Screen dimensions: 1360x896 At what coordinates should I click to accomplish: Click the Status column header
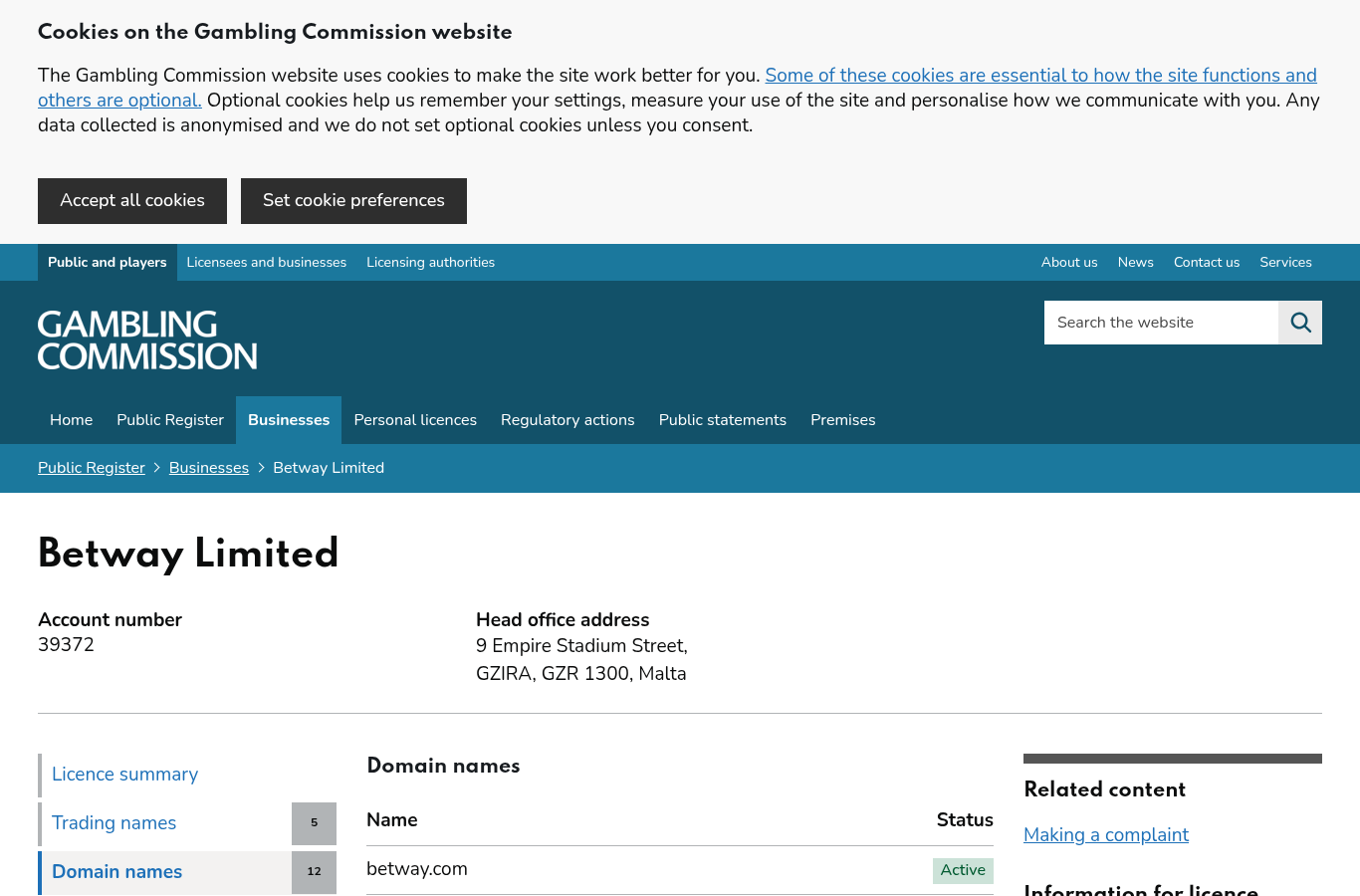[x=965, y=820]
